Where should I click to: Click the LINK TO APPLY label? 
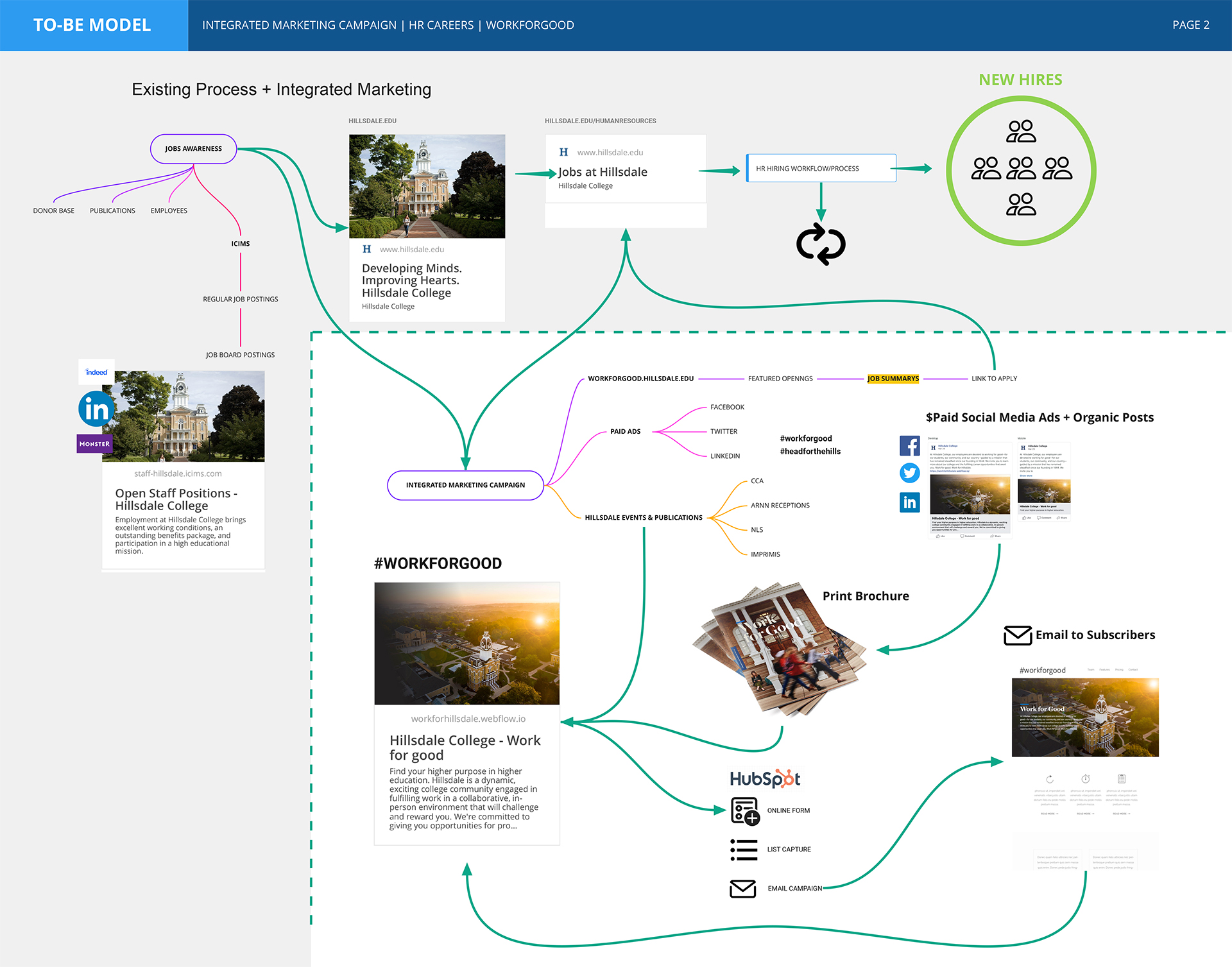click(994, 379)
